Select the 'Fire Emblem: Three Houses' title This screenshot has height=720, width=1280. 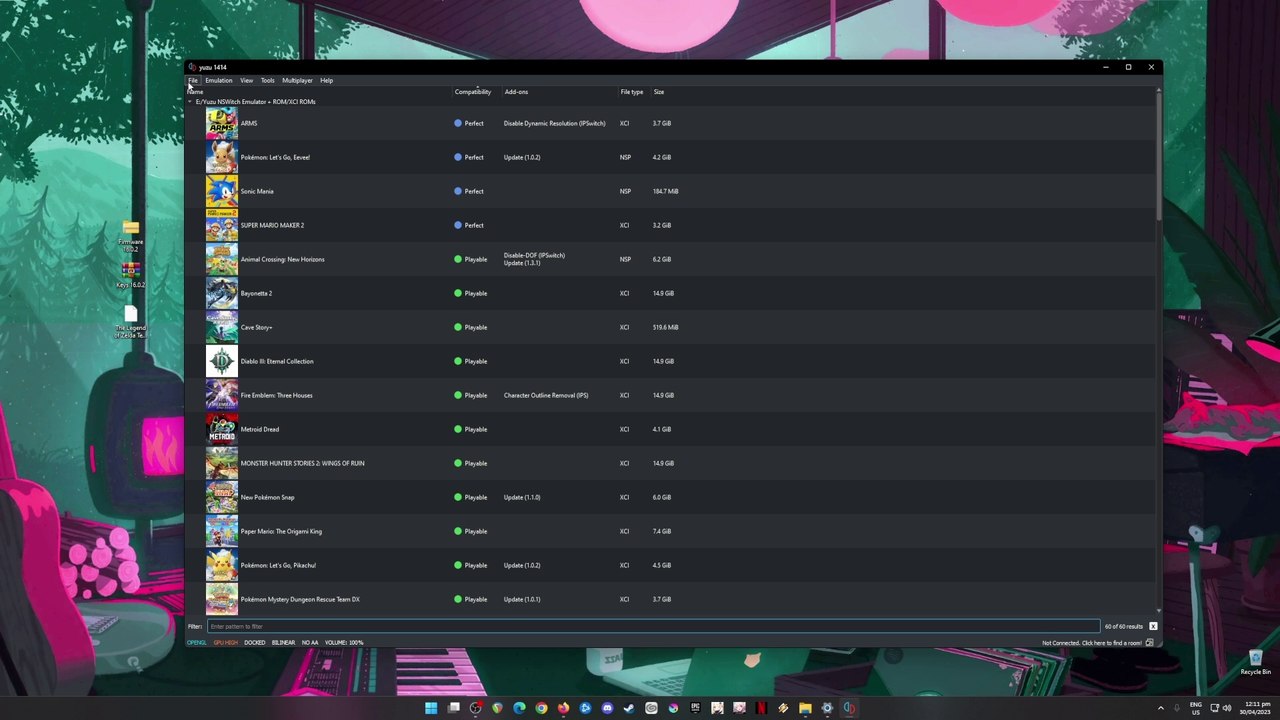click(x=277, y=395)
